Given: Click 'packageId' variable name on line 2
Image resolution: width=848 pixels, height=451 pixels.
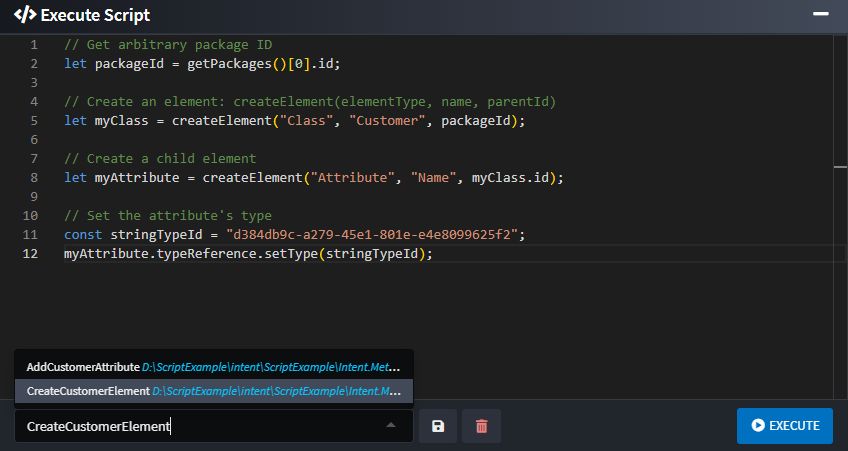Looking at the screenshot, I should (x=129, y=64).
